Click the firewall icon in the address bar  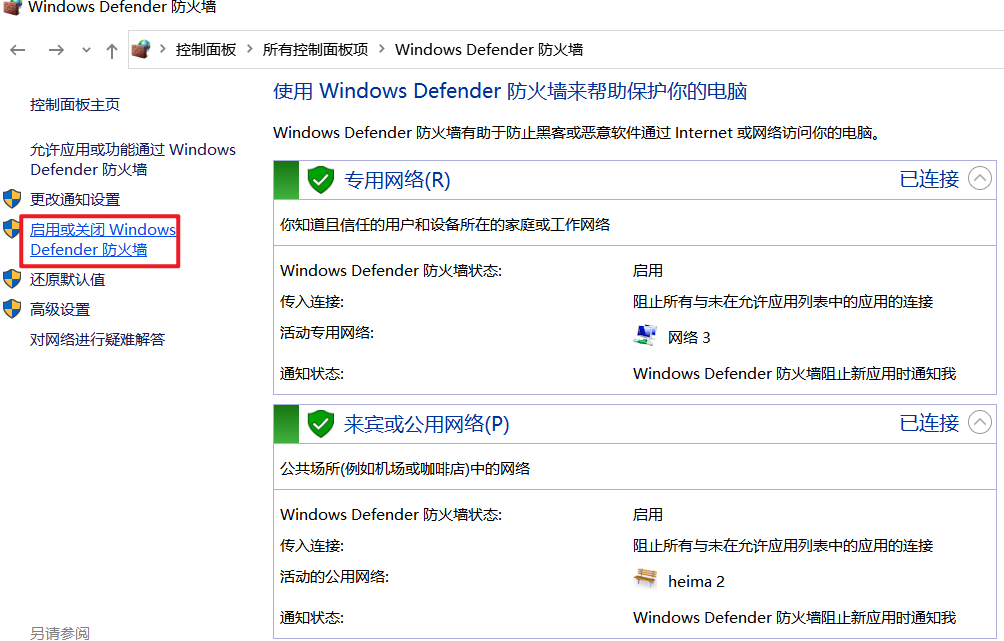(x=141, y=49)
